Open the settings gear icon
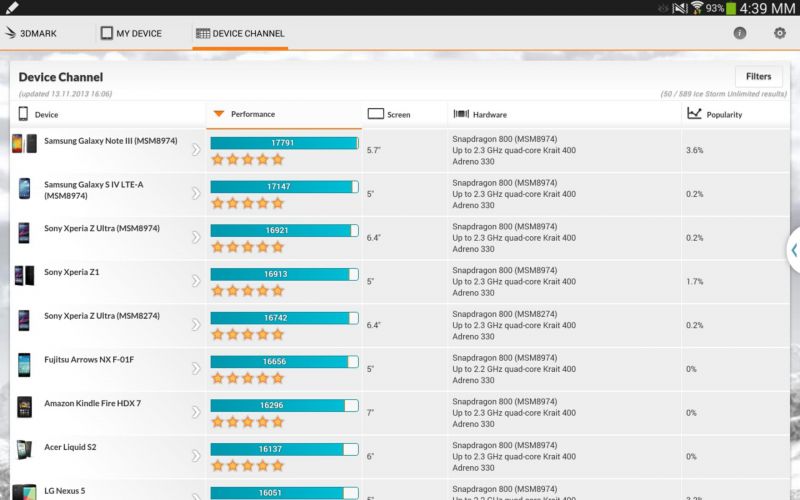 coord(780,33)
